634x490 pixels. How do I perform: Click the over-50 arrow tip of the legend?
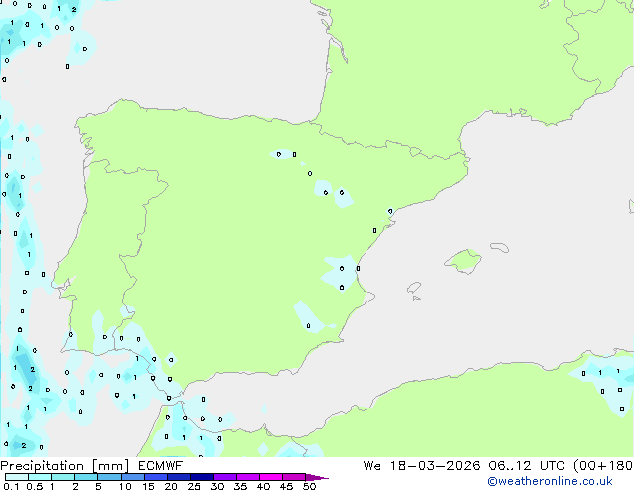coord(317,477)
